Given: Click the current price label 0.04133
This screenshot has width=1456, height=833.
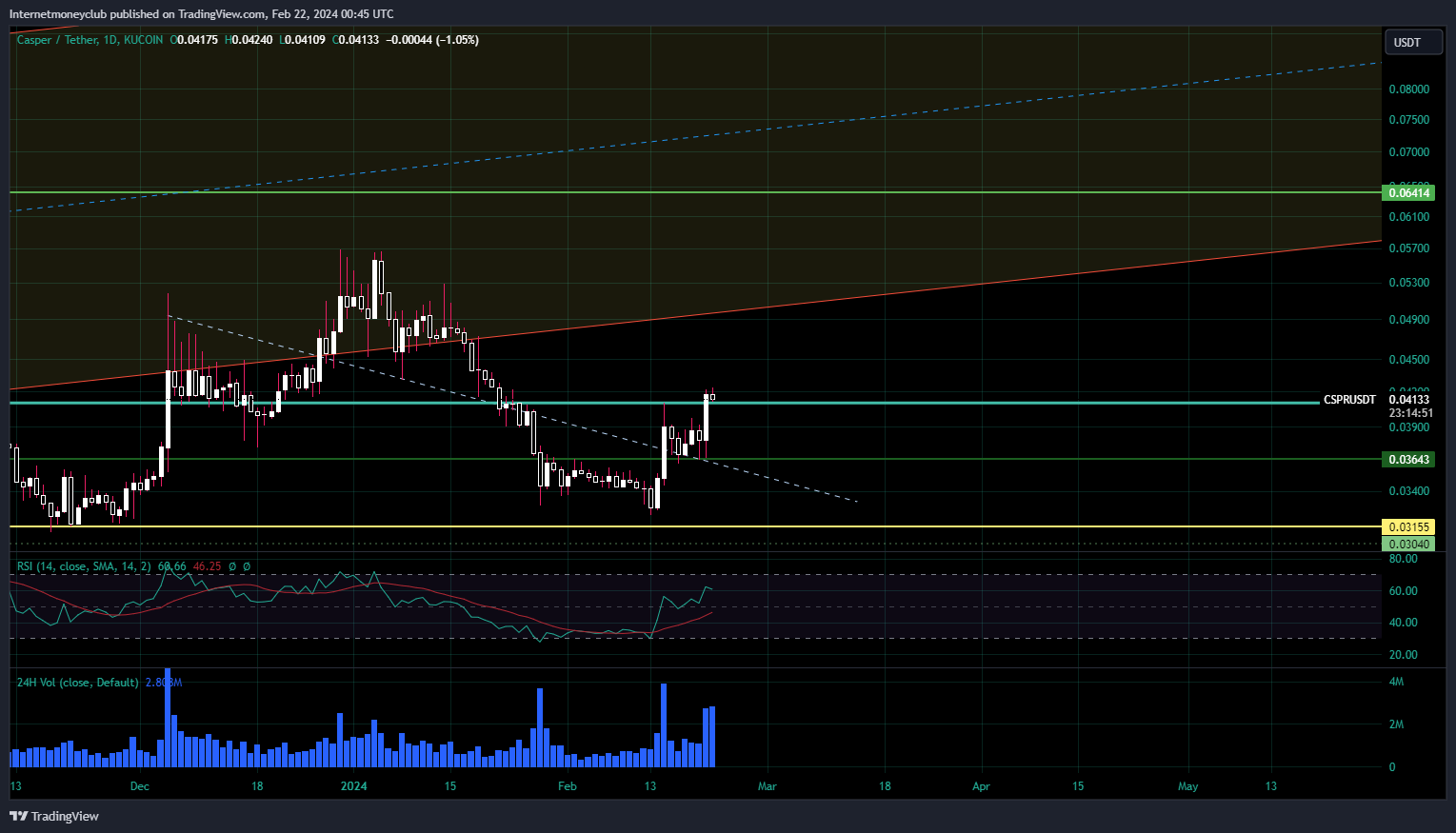Looking at the screenshot, I should coord(1409,400).
